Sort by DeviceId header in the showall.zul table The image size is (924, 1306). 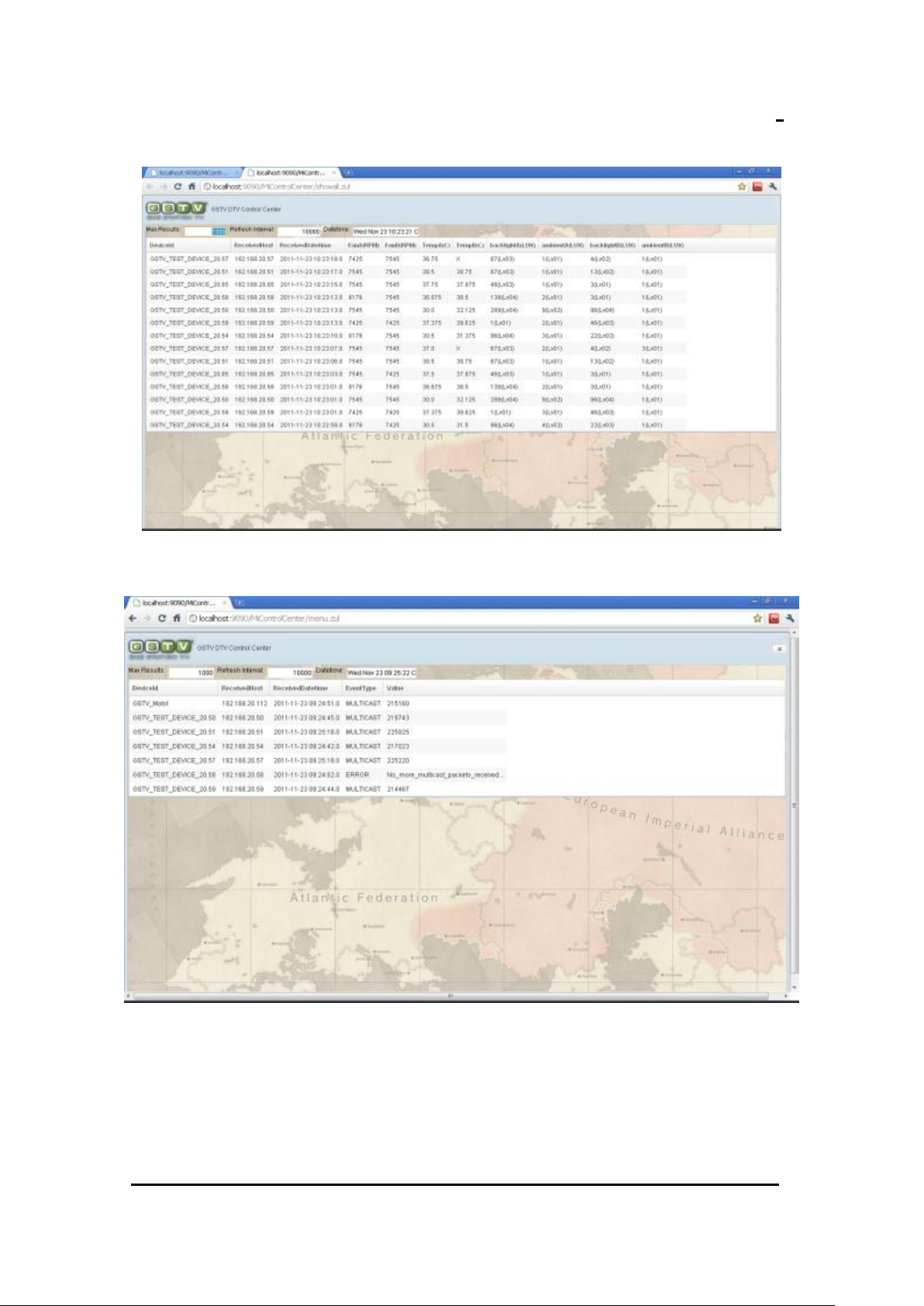(161, 245)
